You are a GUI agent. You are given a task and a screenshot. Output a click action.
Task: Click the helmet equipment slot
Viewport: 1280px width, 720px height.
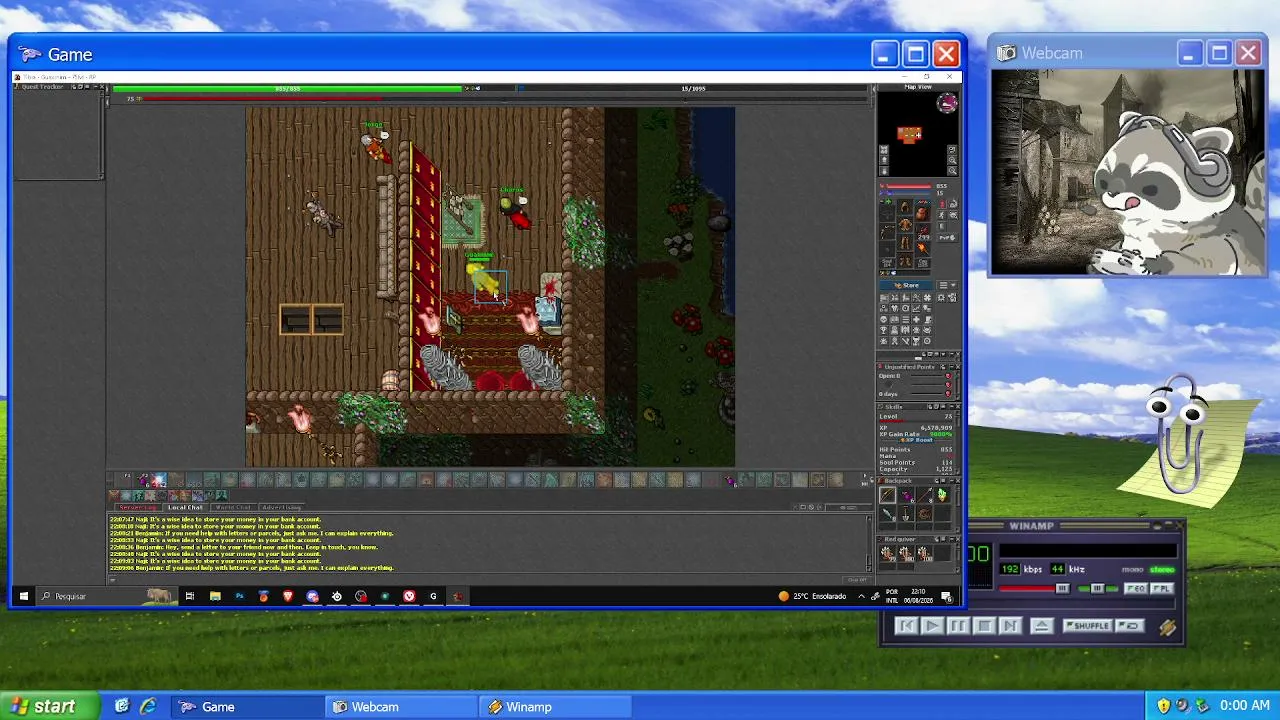pos(905,208)
